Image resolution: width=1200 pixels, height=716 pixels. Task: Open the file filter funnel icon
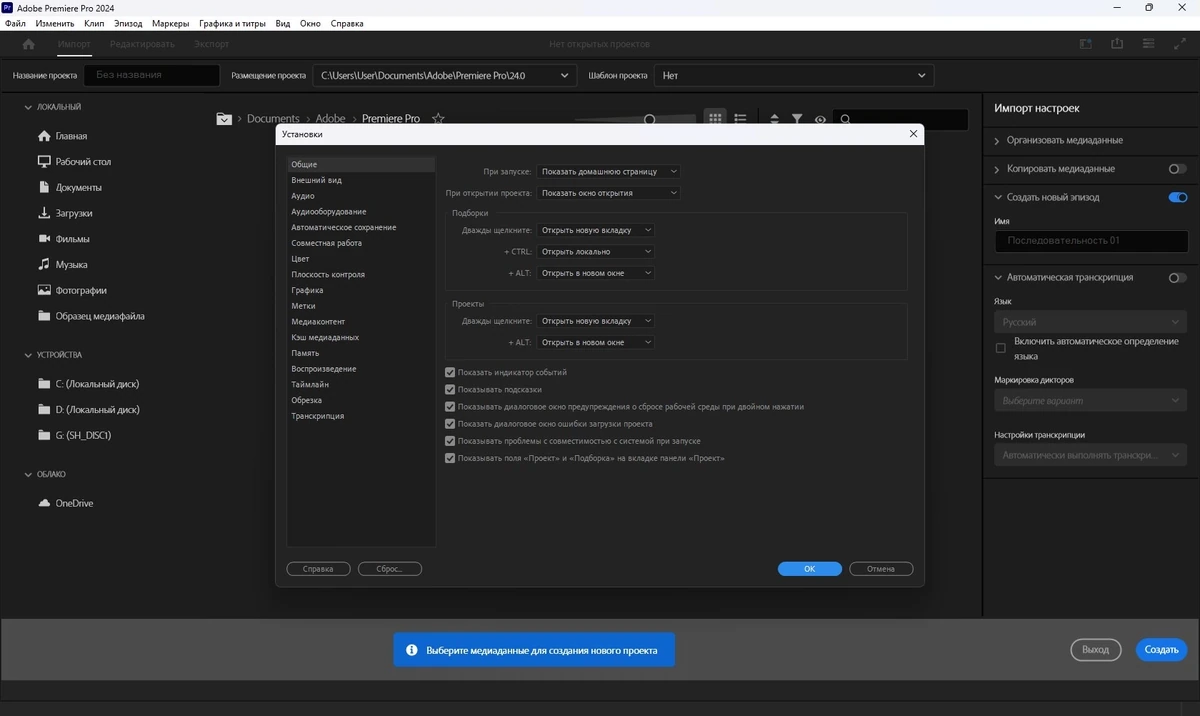(797, 119)
